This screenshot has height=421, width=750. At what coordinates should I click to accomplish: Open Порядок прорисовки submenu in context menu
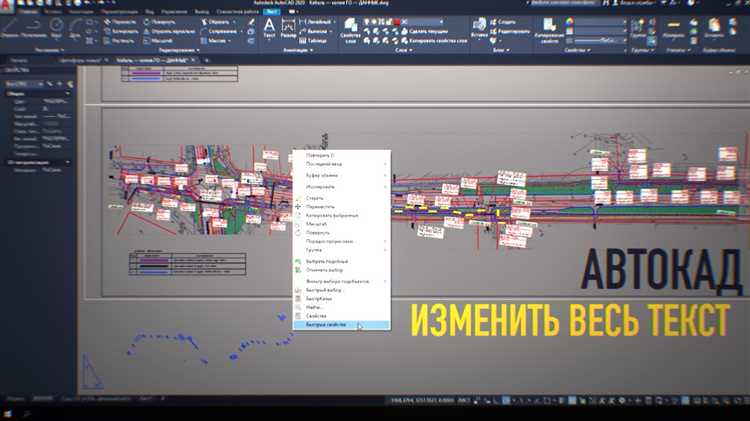[342, 242]
